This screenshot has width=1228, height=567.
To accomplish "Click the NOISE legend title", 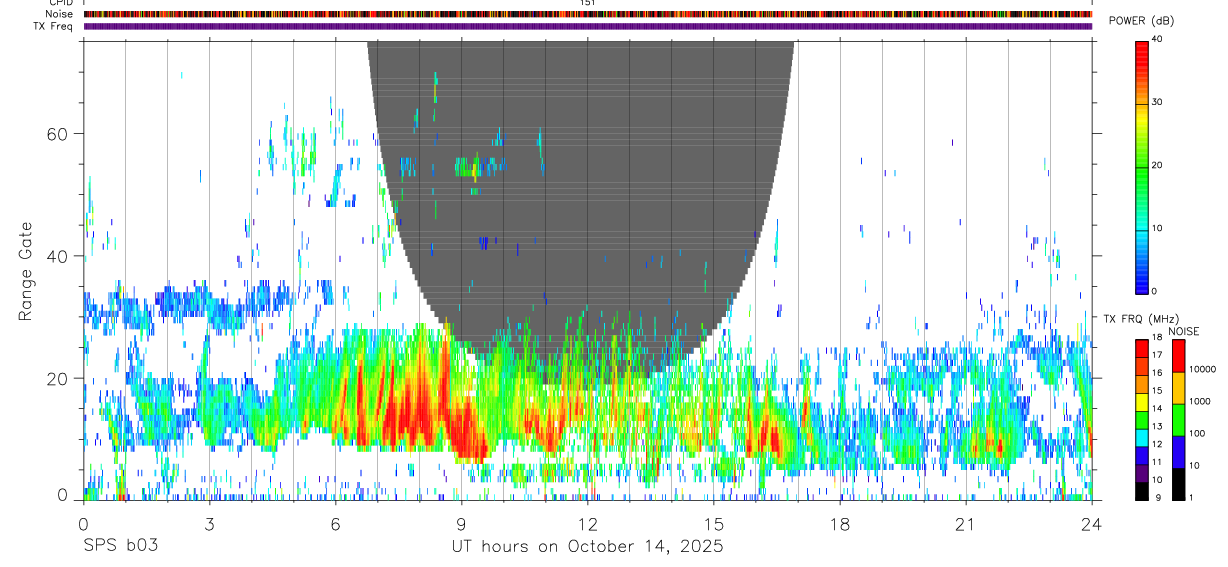I will [1185, 331].
